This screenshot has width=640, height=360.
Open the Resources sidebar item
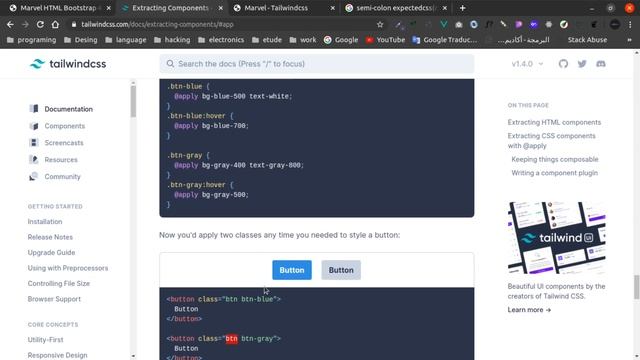click(x=61, y=160)
